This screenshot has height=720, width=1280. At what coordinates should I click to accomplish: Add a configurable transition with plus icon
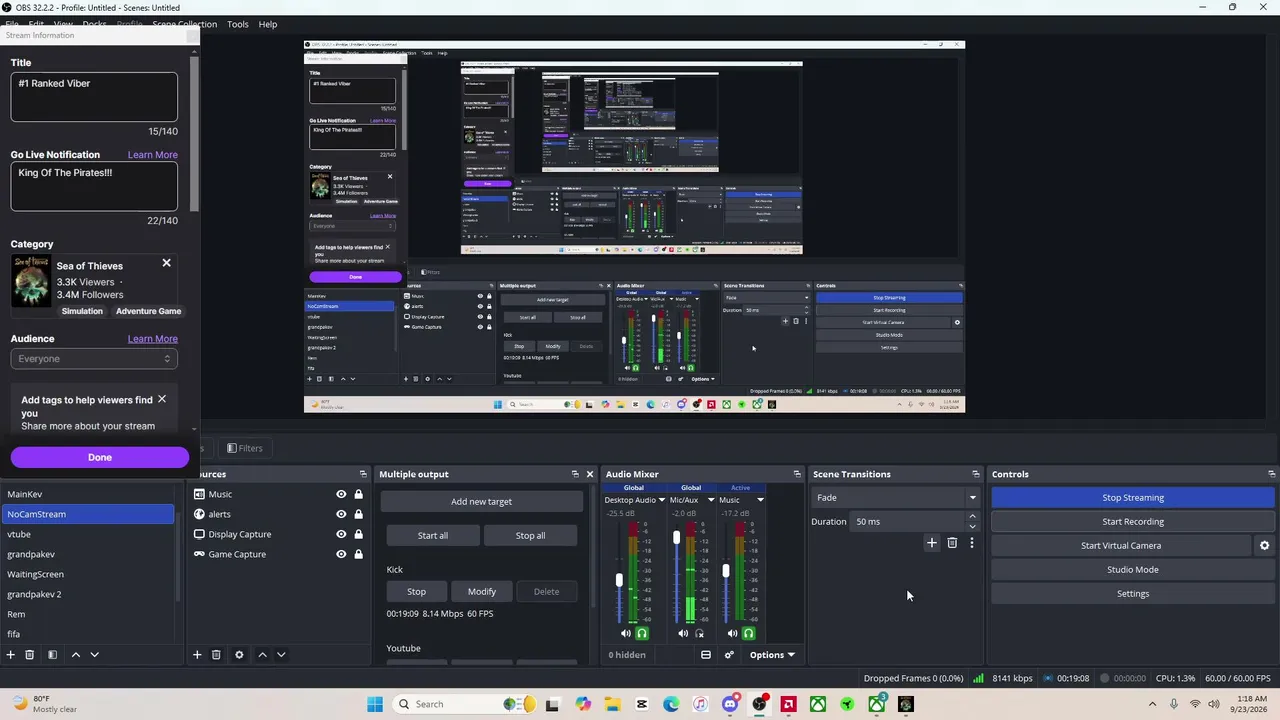coord(932,543)
